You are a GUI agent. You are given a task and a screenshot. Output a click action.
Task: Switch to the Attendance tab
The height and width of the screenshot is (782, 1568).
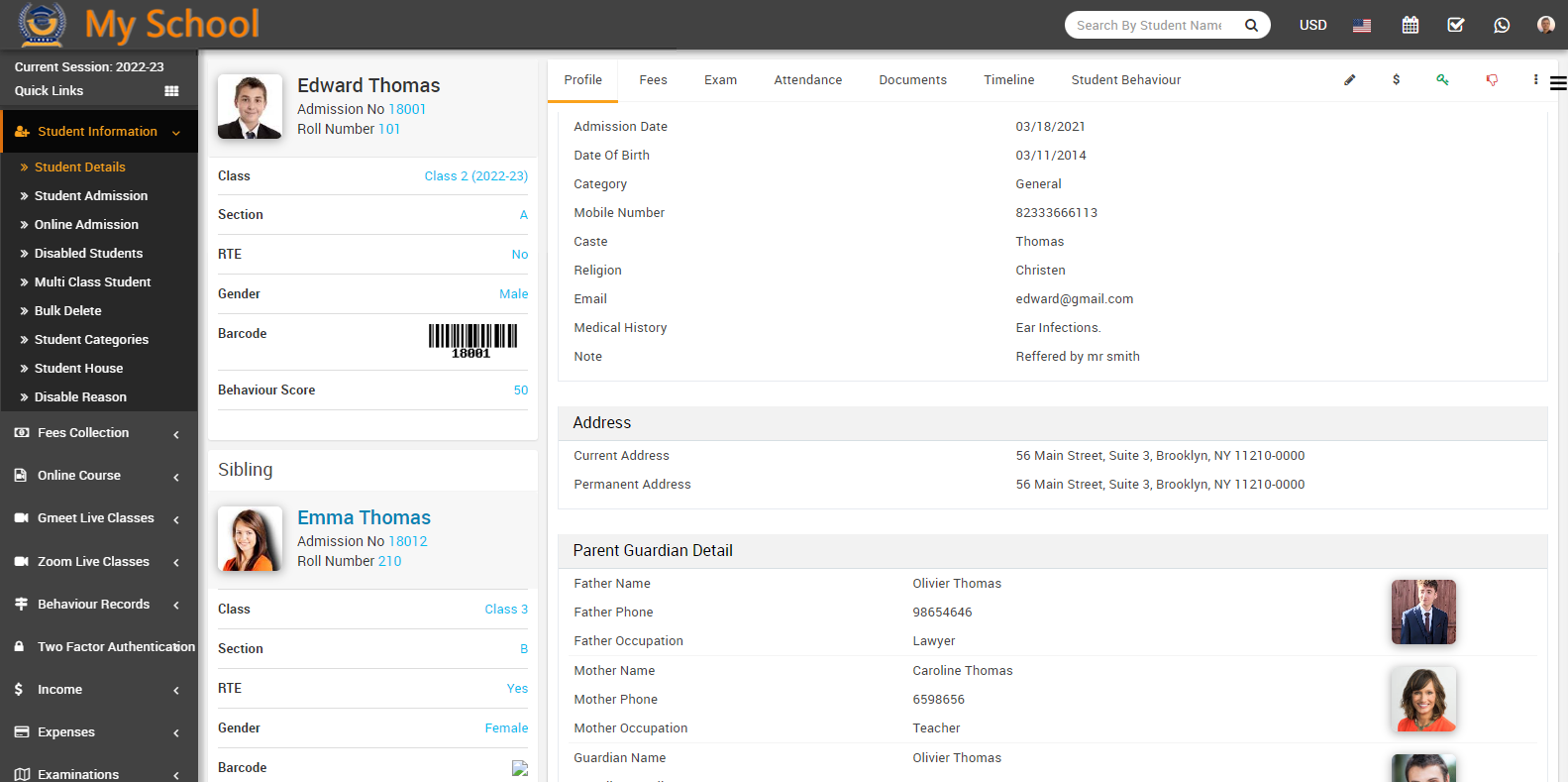807,80
